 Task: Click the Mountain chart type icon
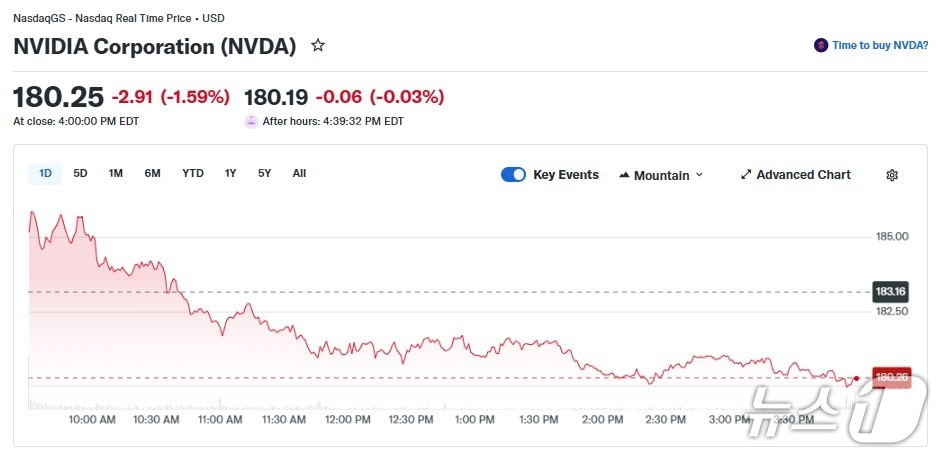[625, 175]
